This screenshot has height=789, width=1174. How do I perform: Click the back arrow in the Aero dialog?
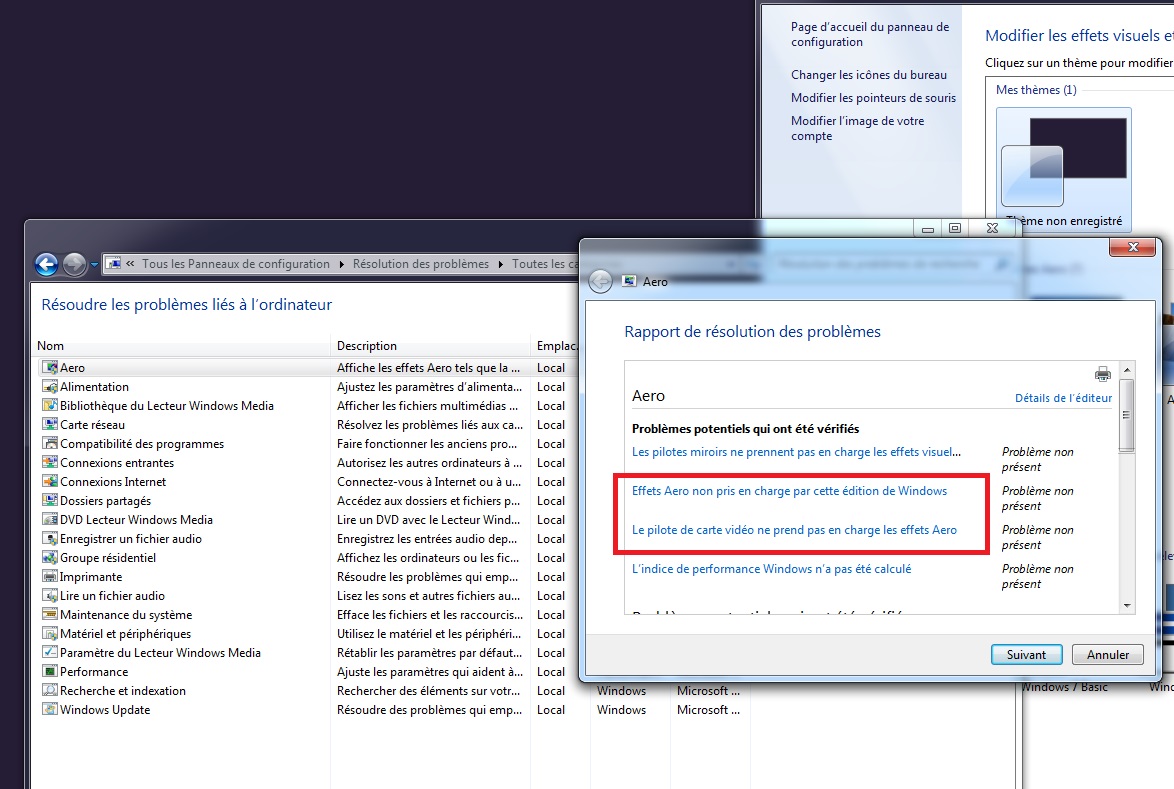pos(600,281)
